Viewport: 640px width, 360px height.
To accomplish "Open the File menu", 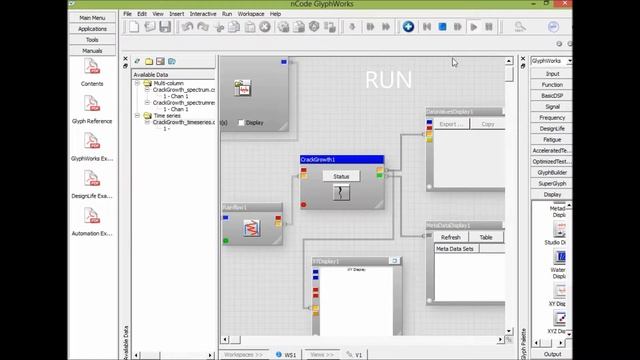I will click(x=127, y=14).
